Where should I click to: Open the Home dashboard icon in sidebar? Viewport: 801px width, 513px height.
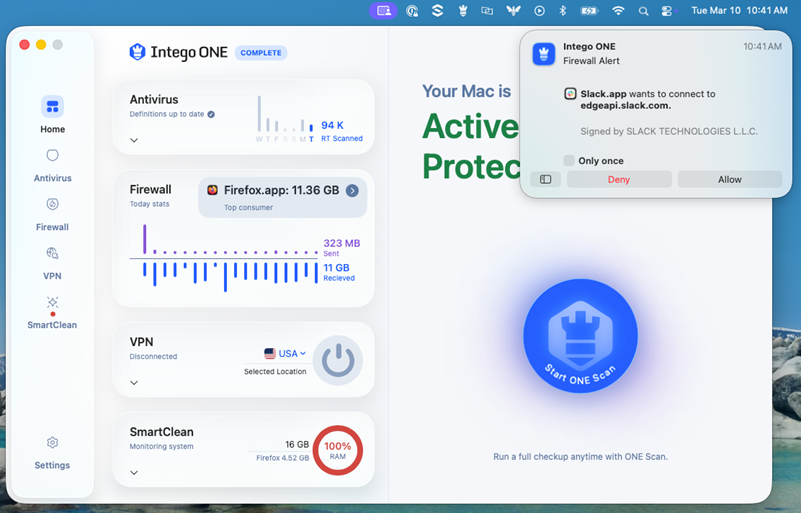point(52,107)
